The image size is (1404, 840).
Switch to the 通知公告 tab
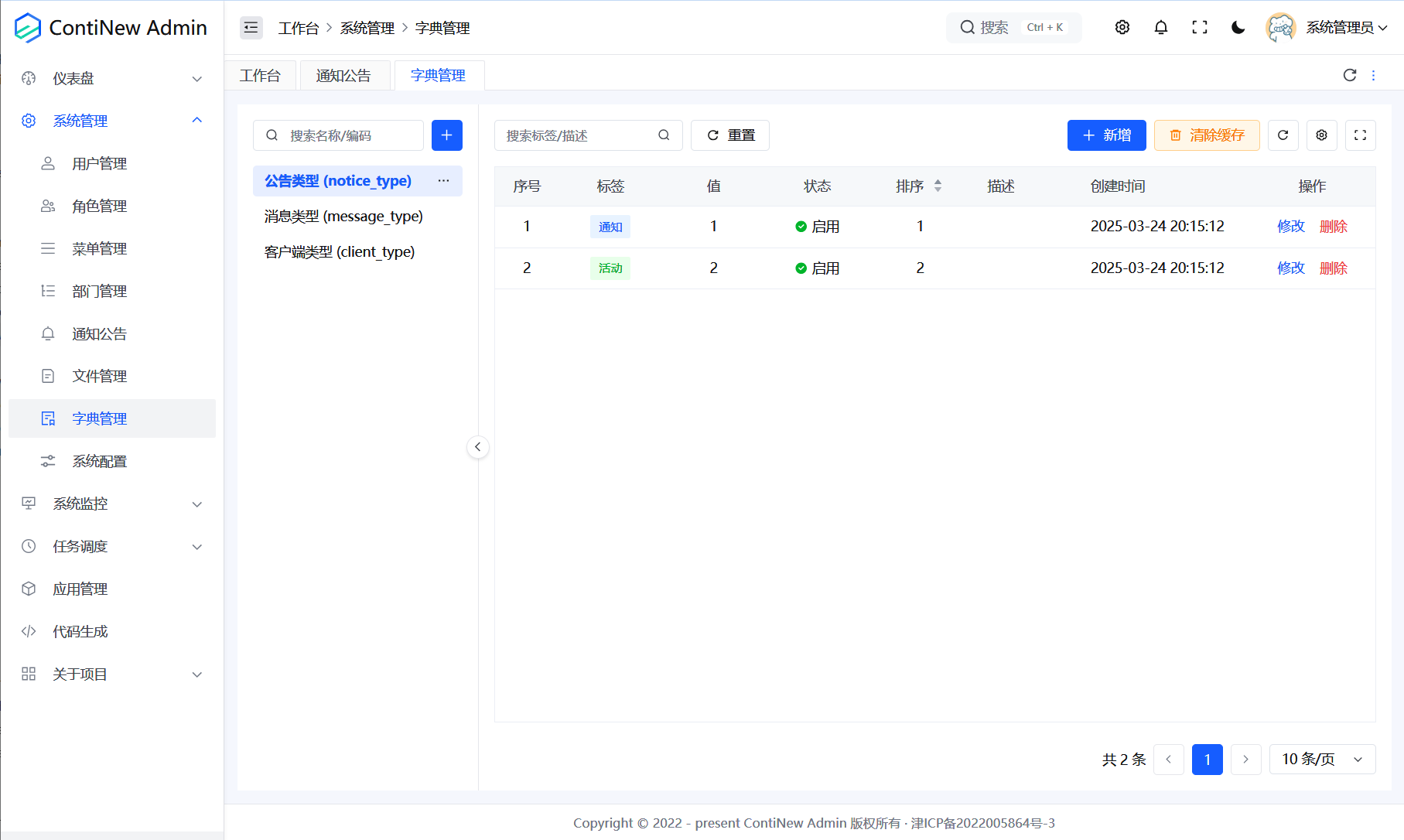pyautogui.click(x=343, y=75)
